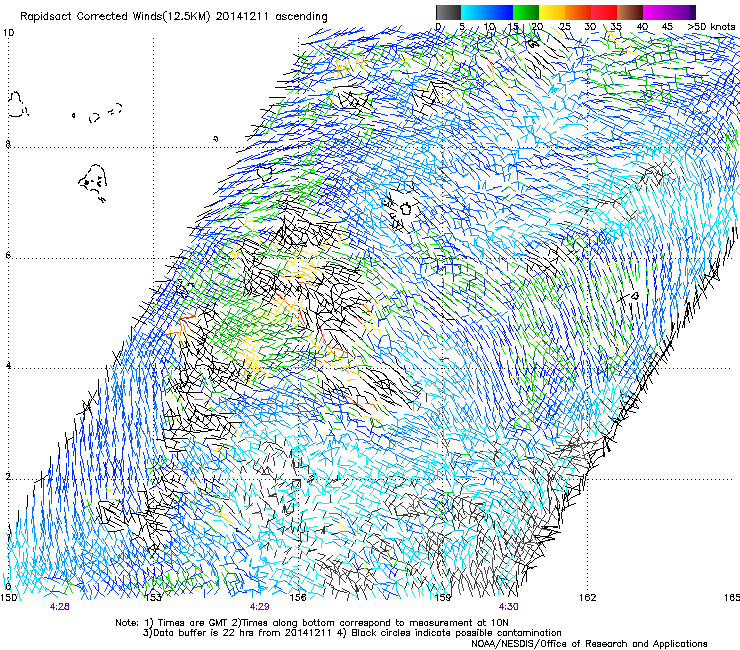Click the '35' label under the color bar
Image resolution: width=740 pixels, height=650 pixels.
point(615,27)
